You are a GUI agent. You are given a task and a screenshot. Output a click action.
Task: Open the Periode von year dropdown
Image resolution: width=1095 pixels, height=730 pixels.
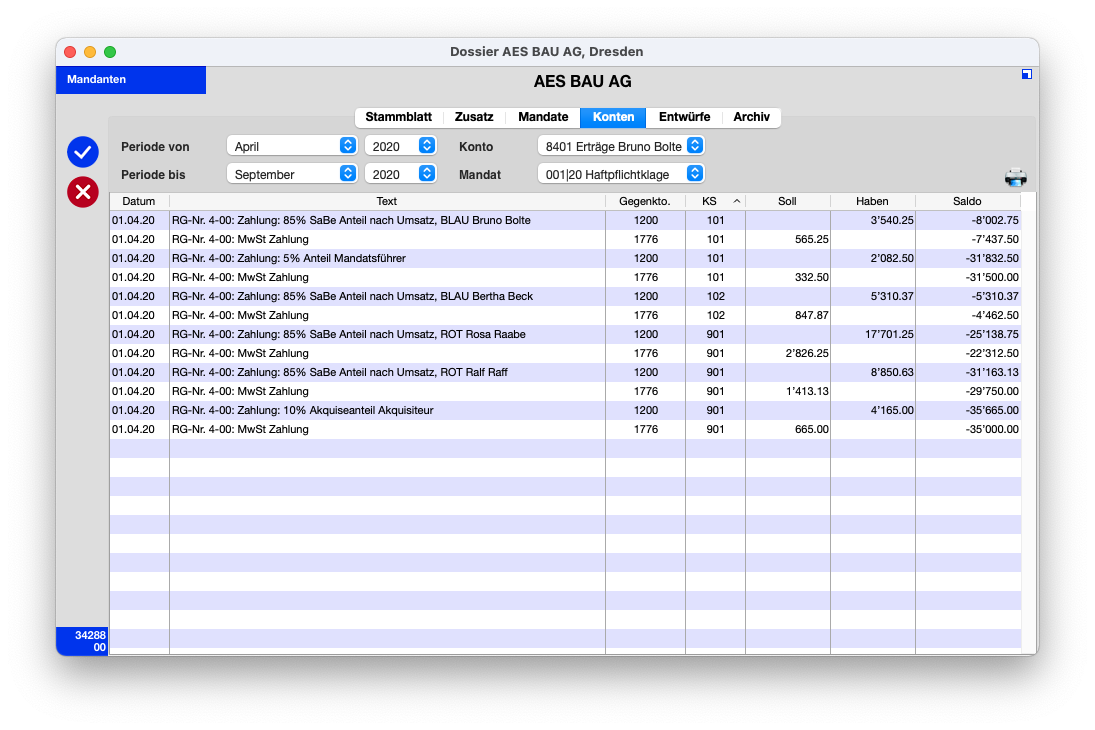(x=401, y=146)
